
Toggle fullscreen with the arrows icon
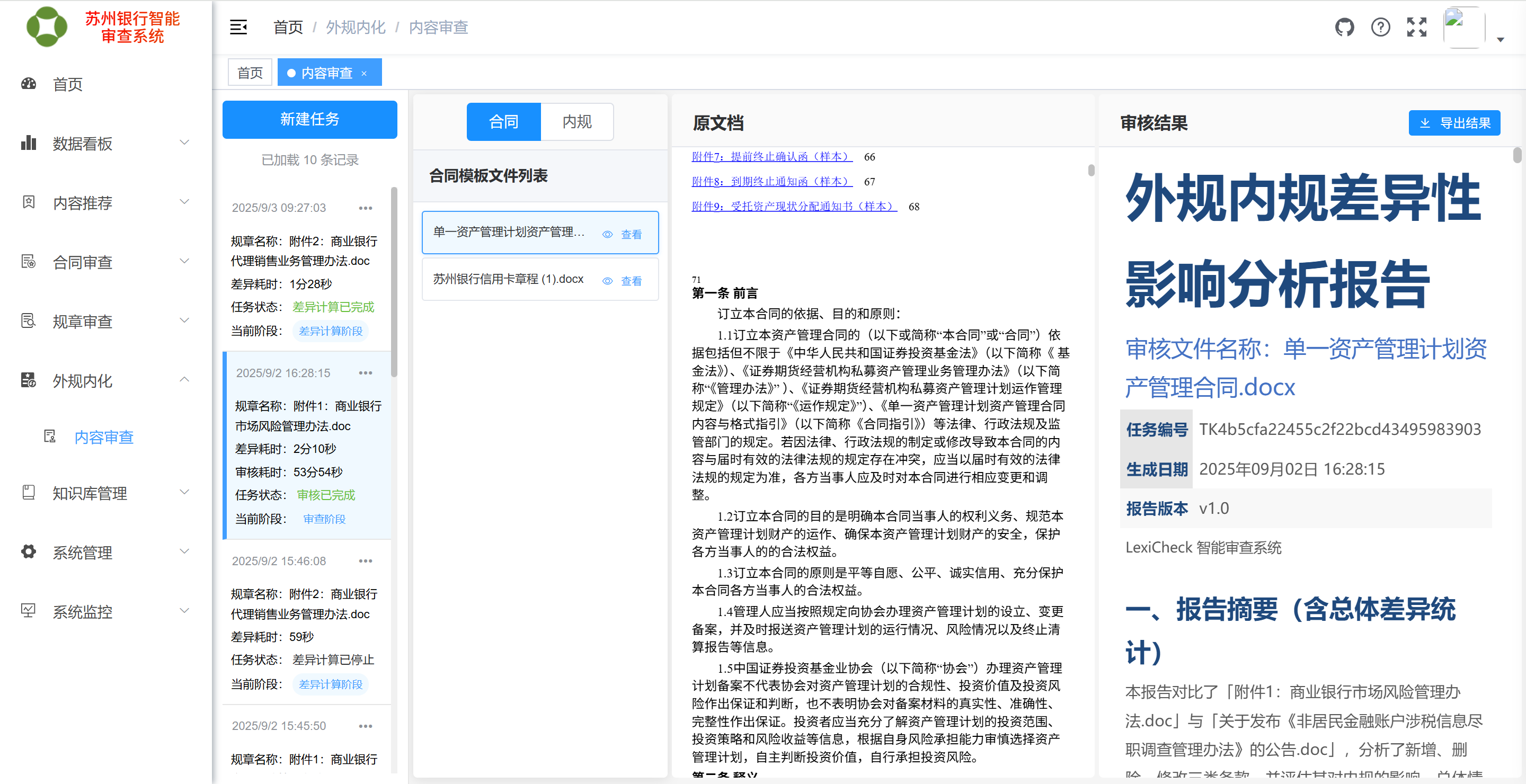click(1416, 27)
